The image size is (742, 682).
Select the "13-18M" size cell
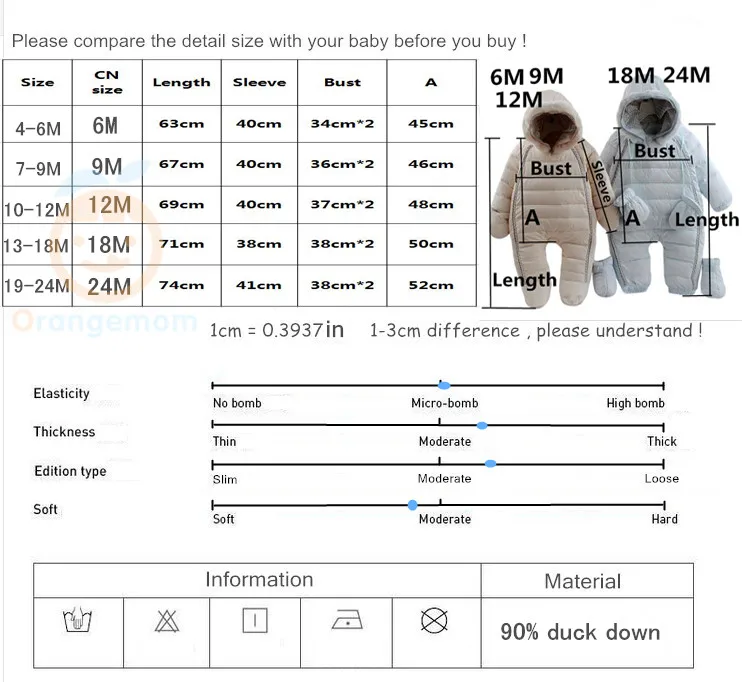pyautogui.click(x=36, y=246)
